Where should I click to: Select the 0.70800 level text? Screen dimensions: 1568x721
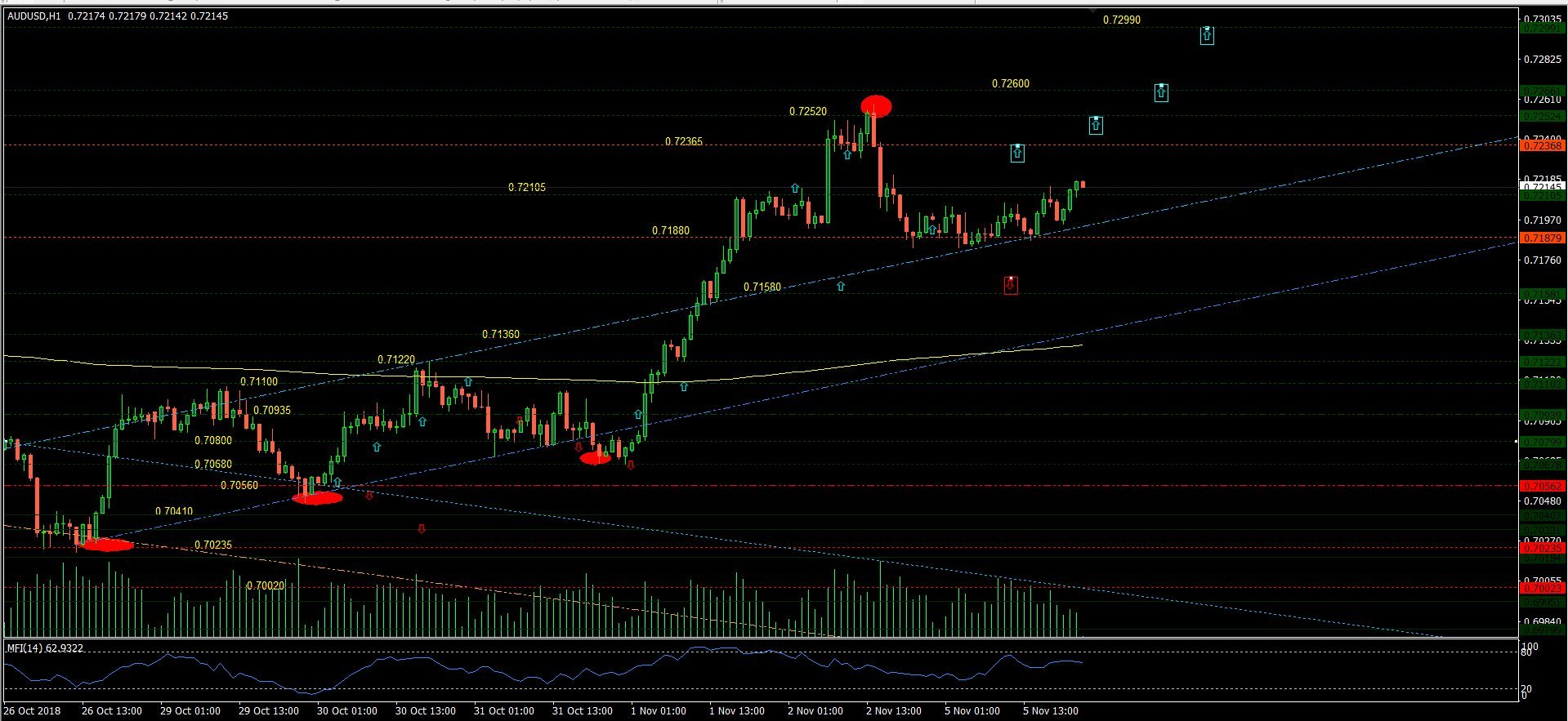tap(212, 441)
